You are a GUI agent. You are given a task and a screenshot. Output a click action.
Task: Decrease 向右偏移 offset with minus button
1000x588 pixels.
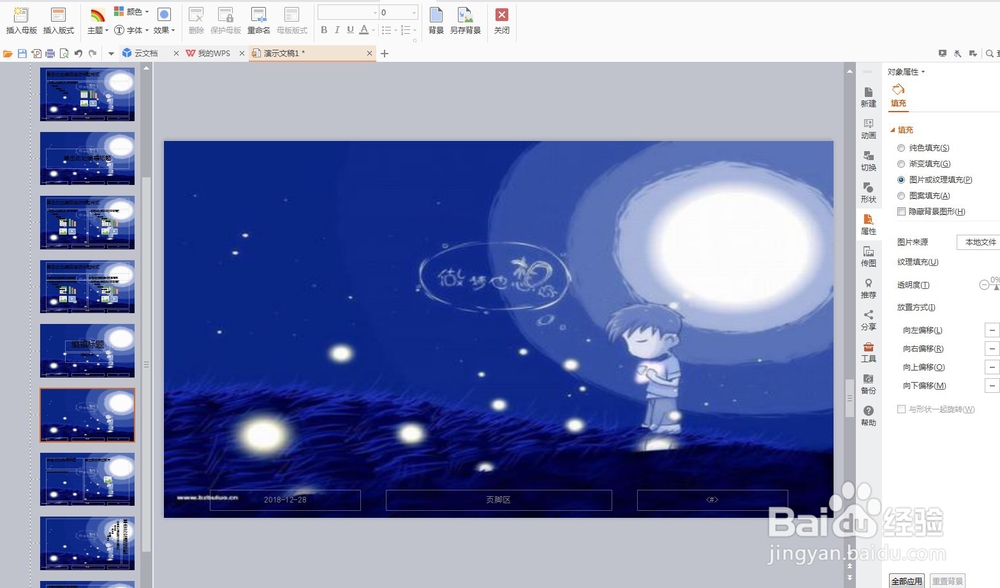(x=992, y=349)
